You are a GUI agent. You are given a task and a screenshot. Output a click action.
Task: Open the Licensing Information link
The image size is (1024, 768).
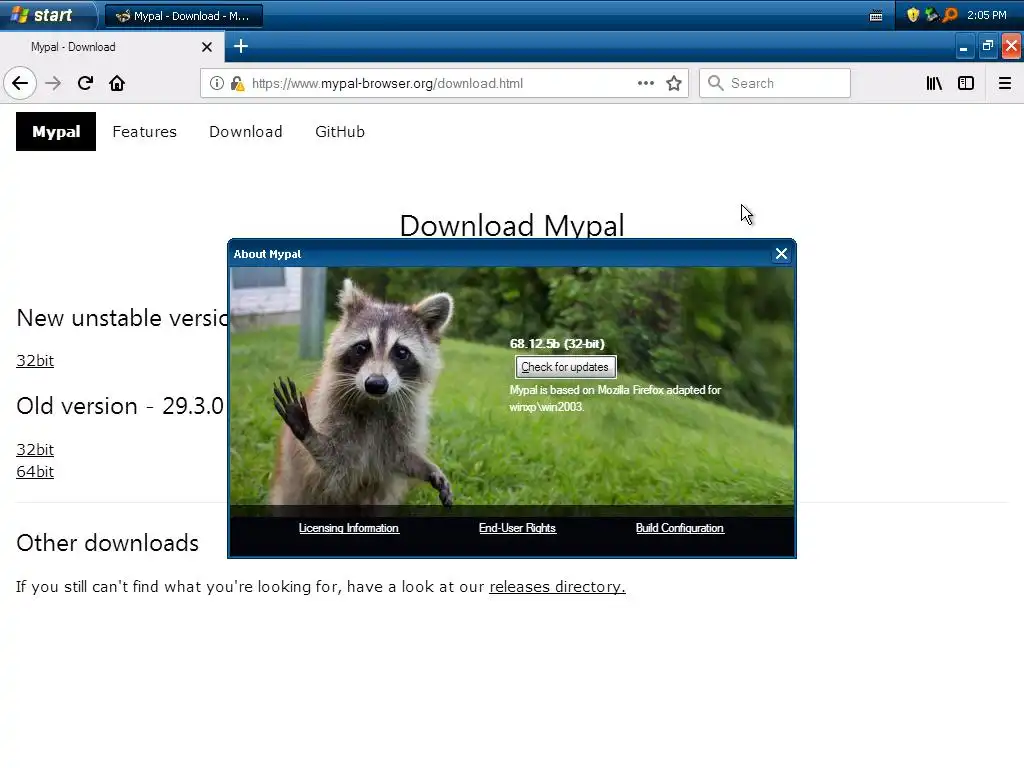349,528
